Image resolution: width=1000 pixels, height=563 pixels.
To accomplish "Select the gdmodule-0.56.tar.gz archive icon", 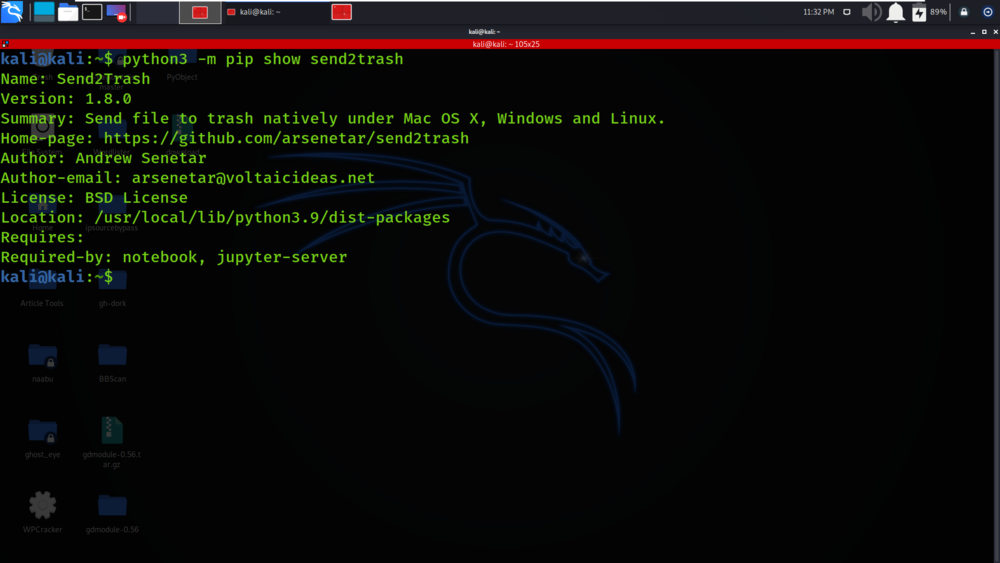I will [112, 442].
